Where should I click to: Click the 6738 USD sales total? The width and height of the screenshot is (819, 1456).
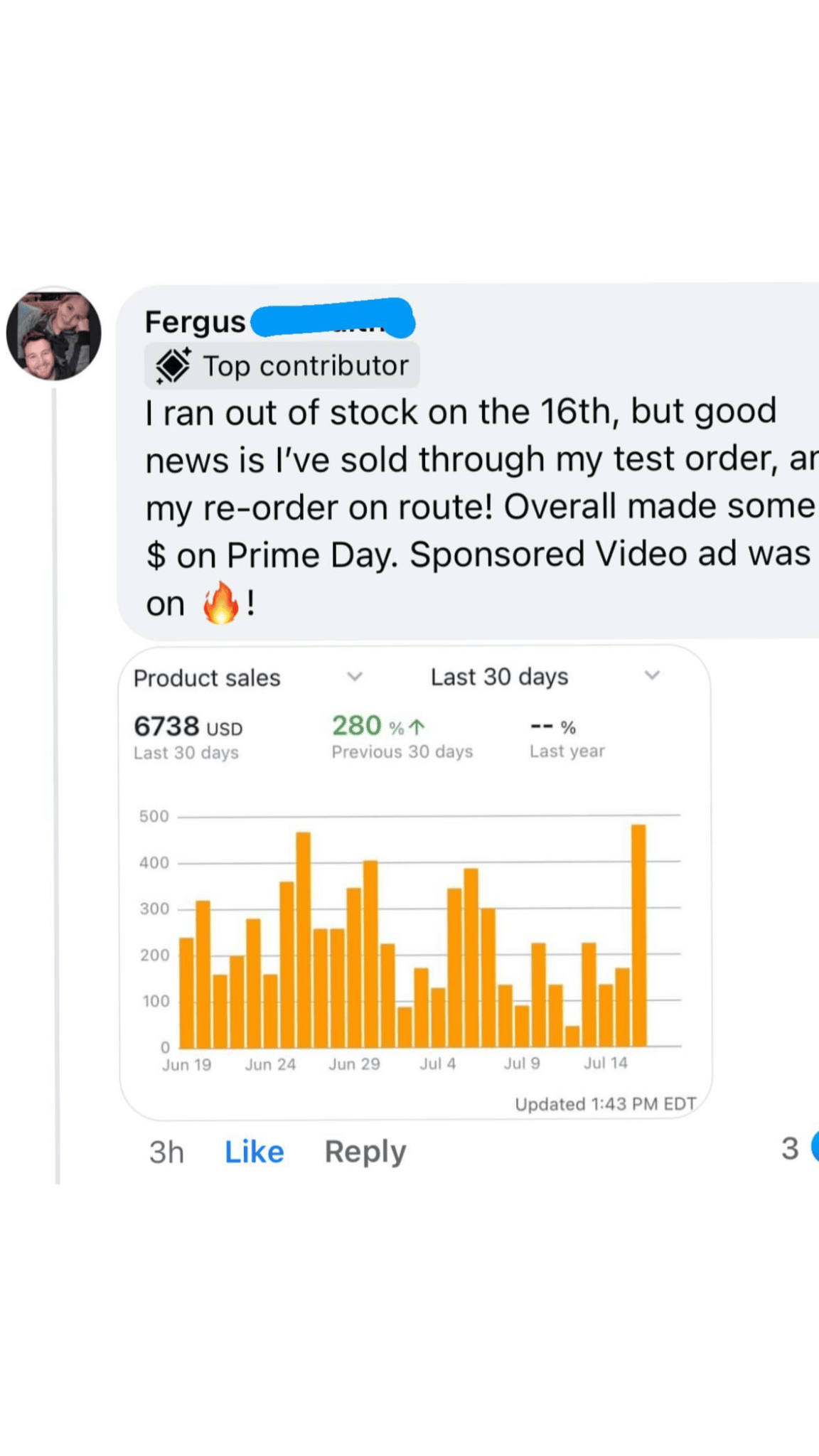tap(188, 727)
